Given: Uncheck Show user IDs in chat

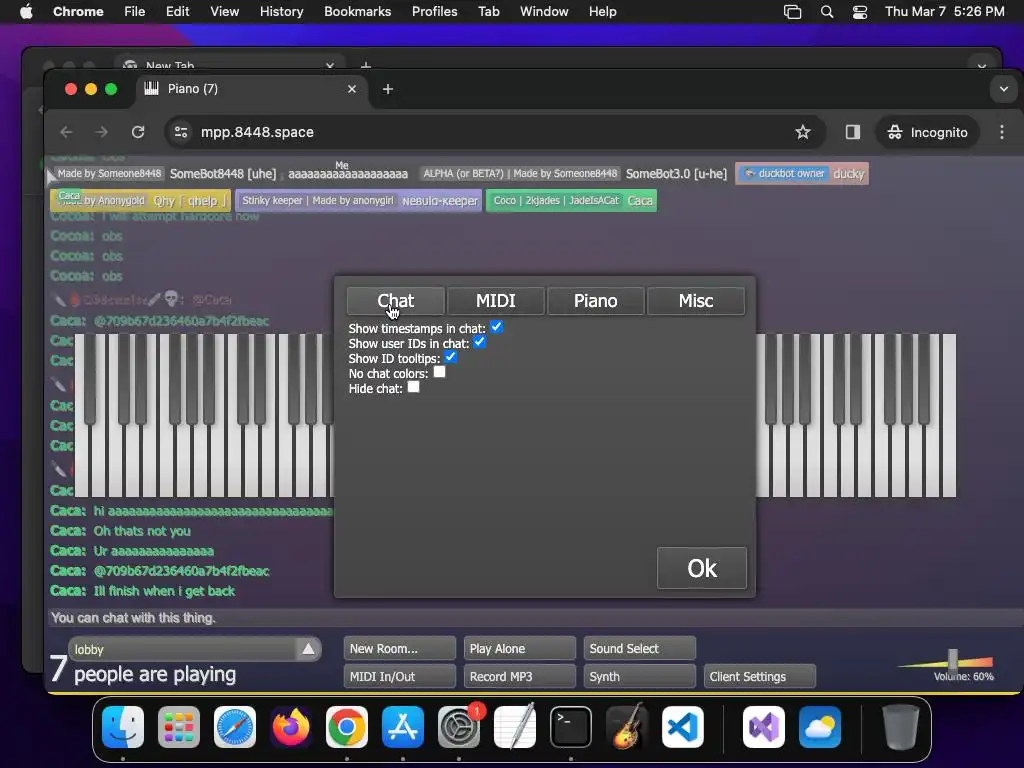Looking at the screenshot, I should point(479,342).
